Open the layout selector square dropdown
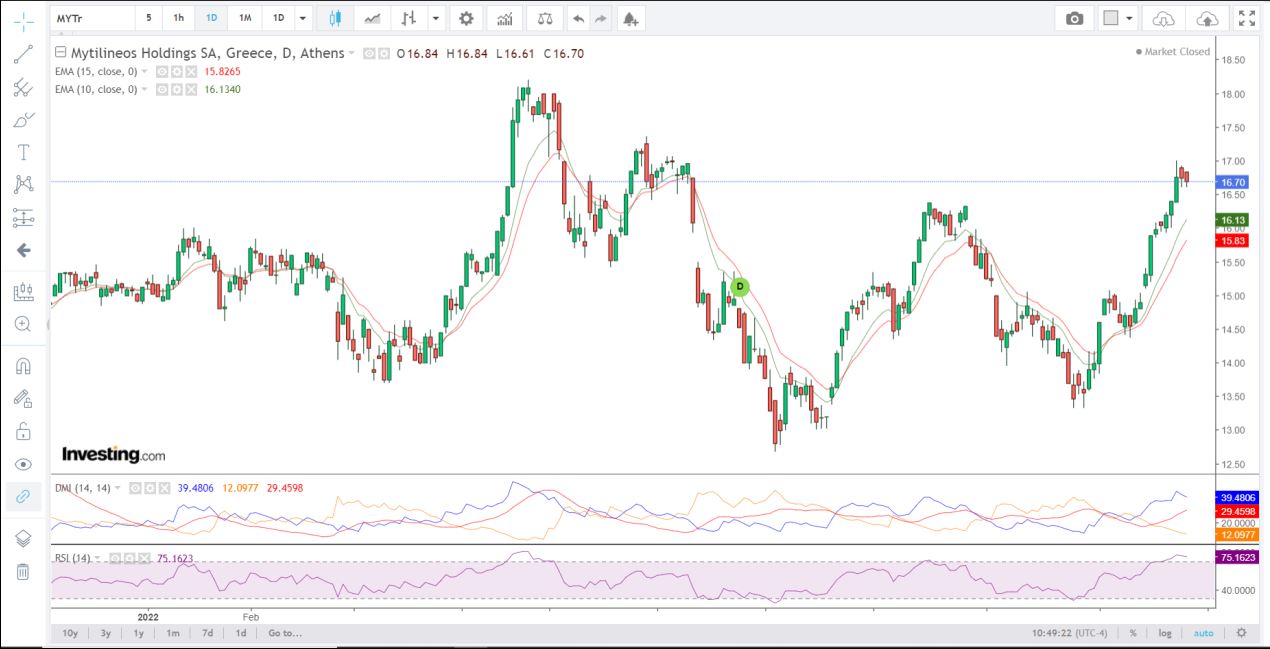Screen dimensions: 1270x649 click(1118, 18)
